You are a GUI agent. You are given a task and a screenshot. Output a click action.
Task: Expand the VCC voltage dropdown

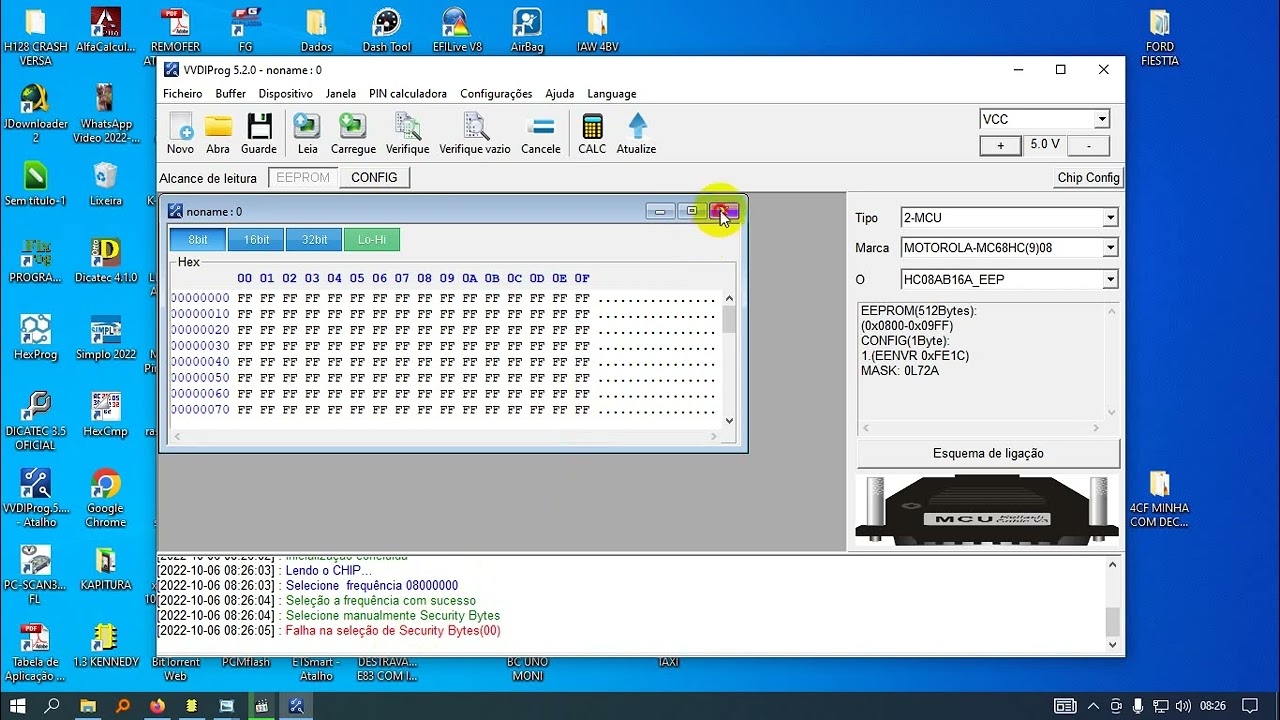pyautogui.click(x=1102, y=119)
